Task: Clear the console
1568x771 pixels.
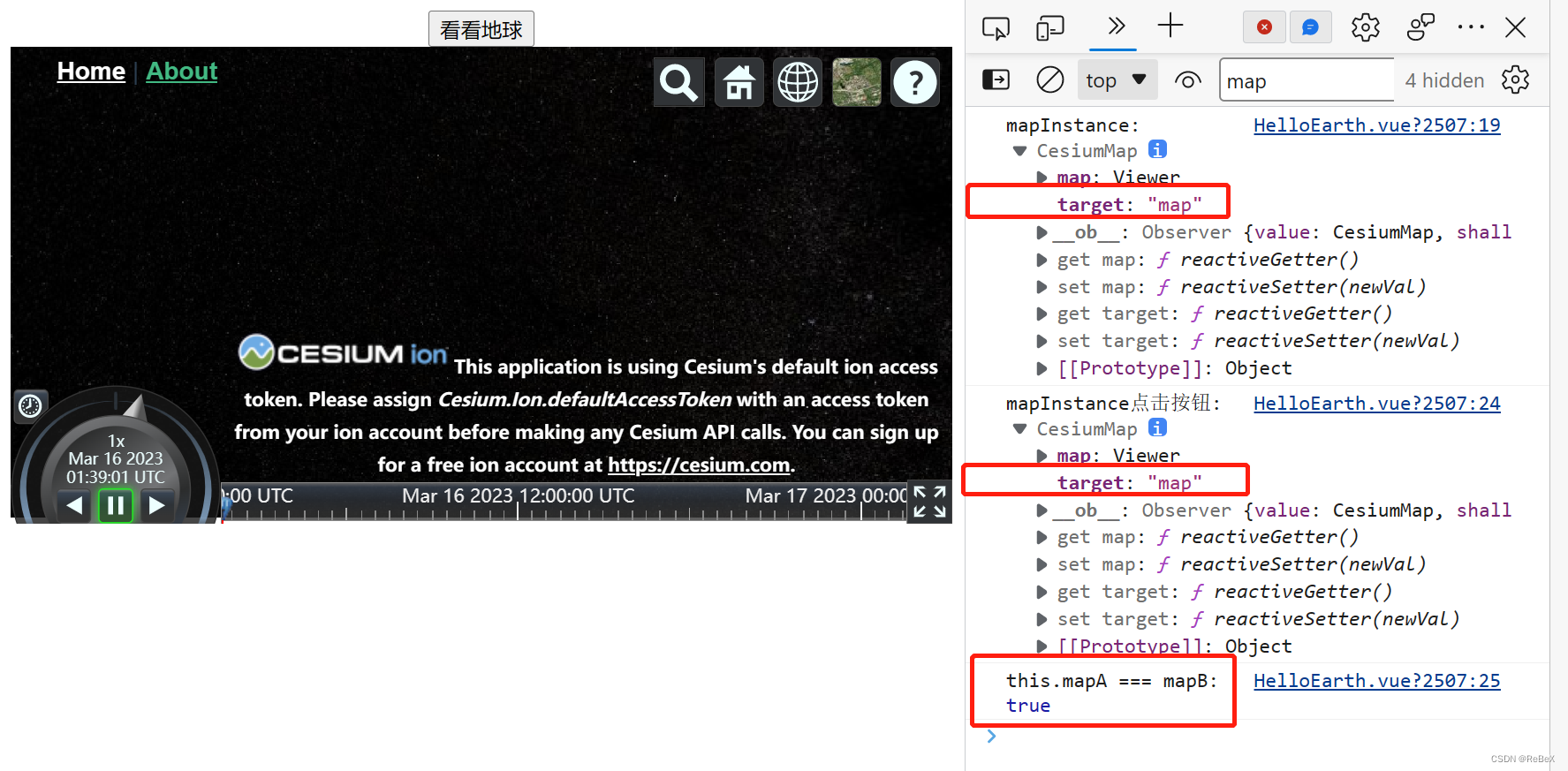Action: pos(1049,80)
